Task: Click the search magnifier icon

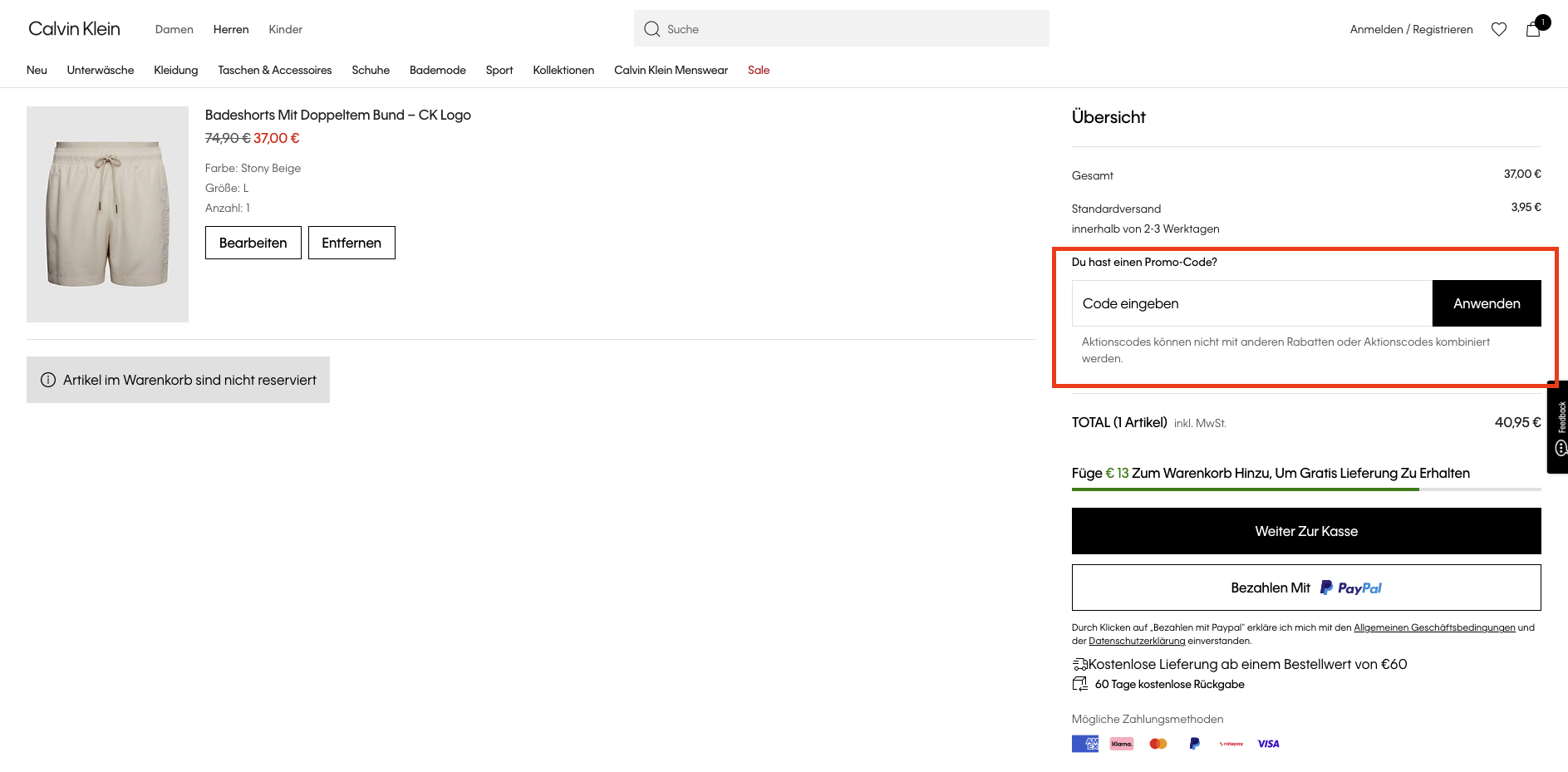Action: [652, 29]
